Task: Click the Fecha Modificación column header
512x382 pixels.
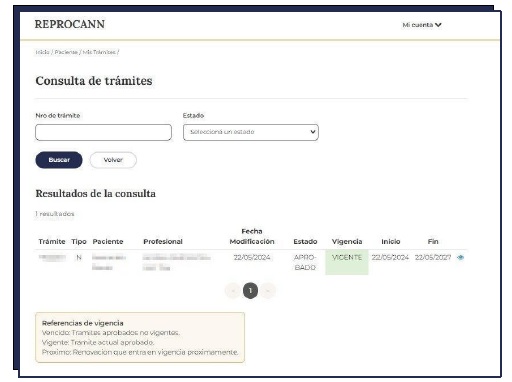Action: pyautogui.click(x=252, y=236)
